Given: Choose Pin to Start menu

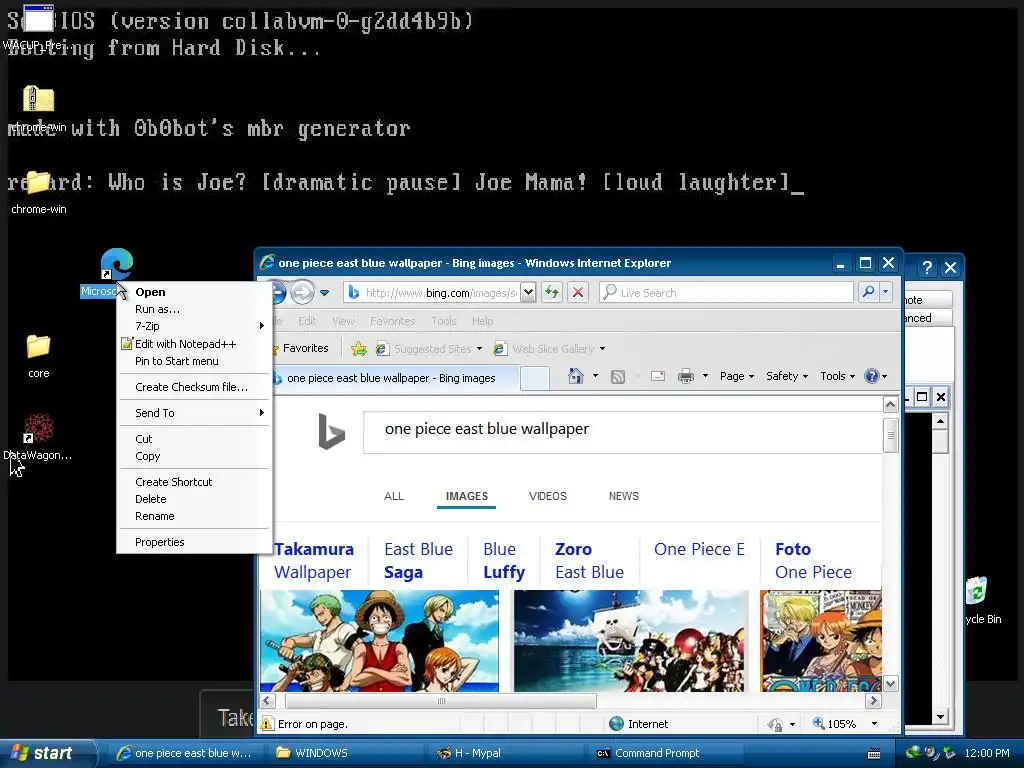Looking at the screenshot, I should point(193,361).
